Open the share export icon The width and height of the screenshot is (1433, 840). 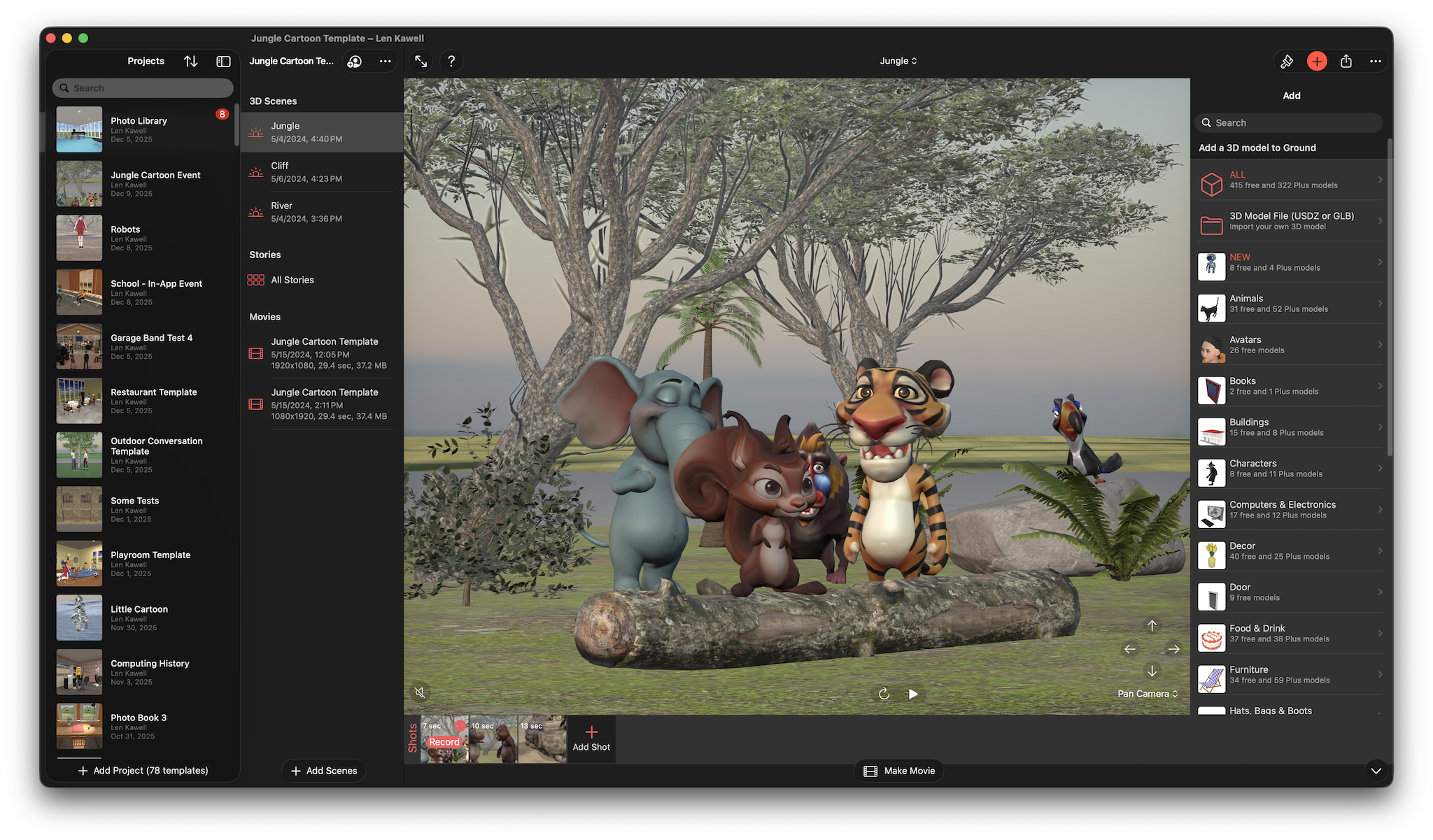[1346, 62]
